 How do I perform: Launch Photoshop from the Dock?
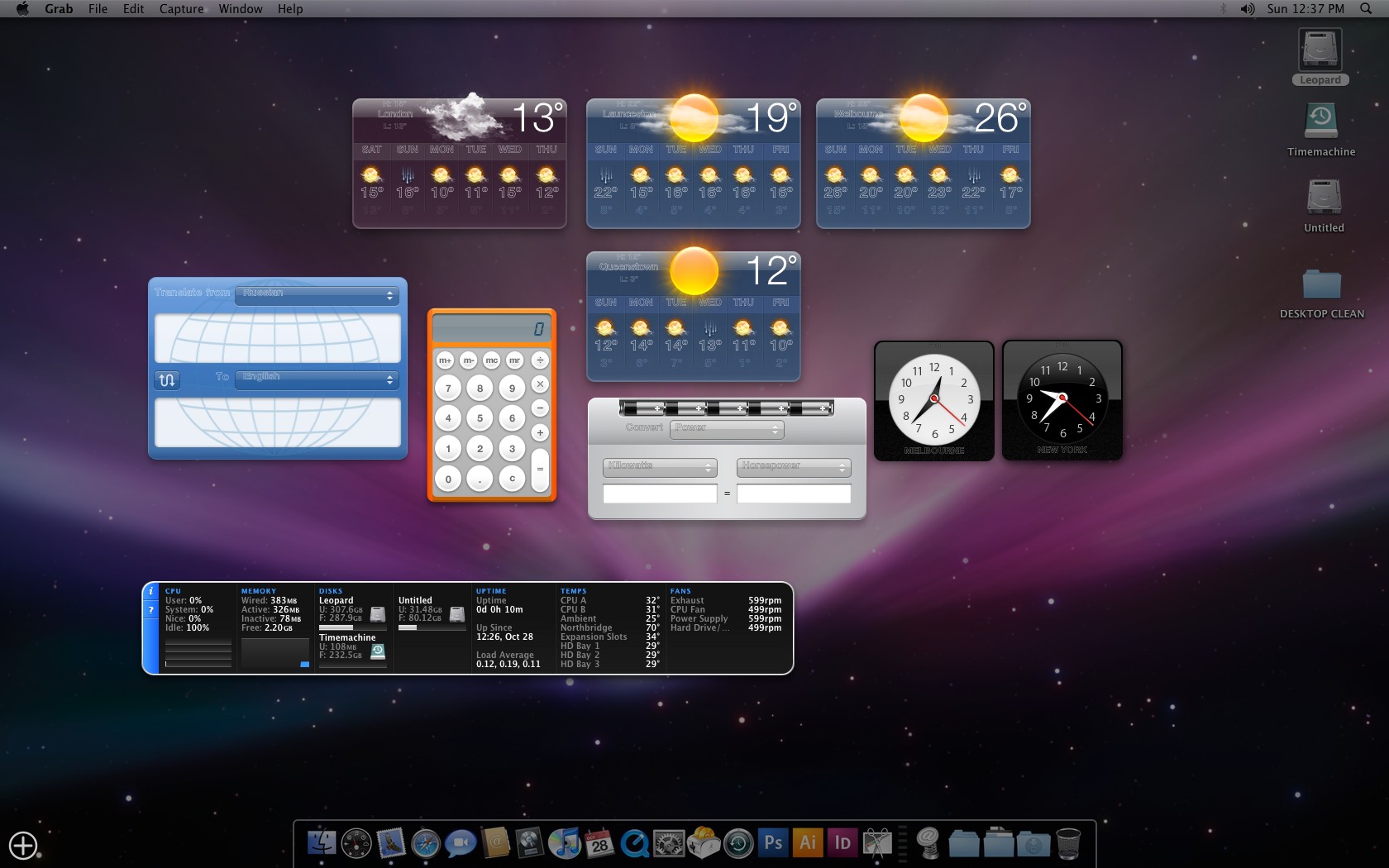click(773, 843)
